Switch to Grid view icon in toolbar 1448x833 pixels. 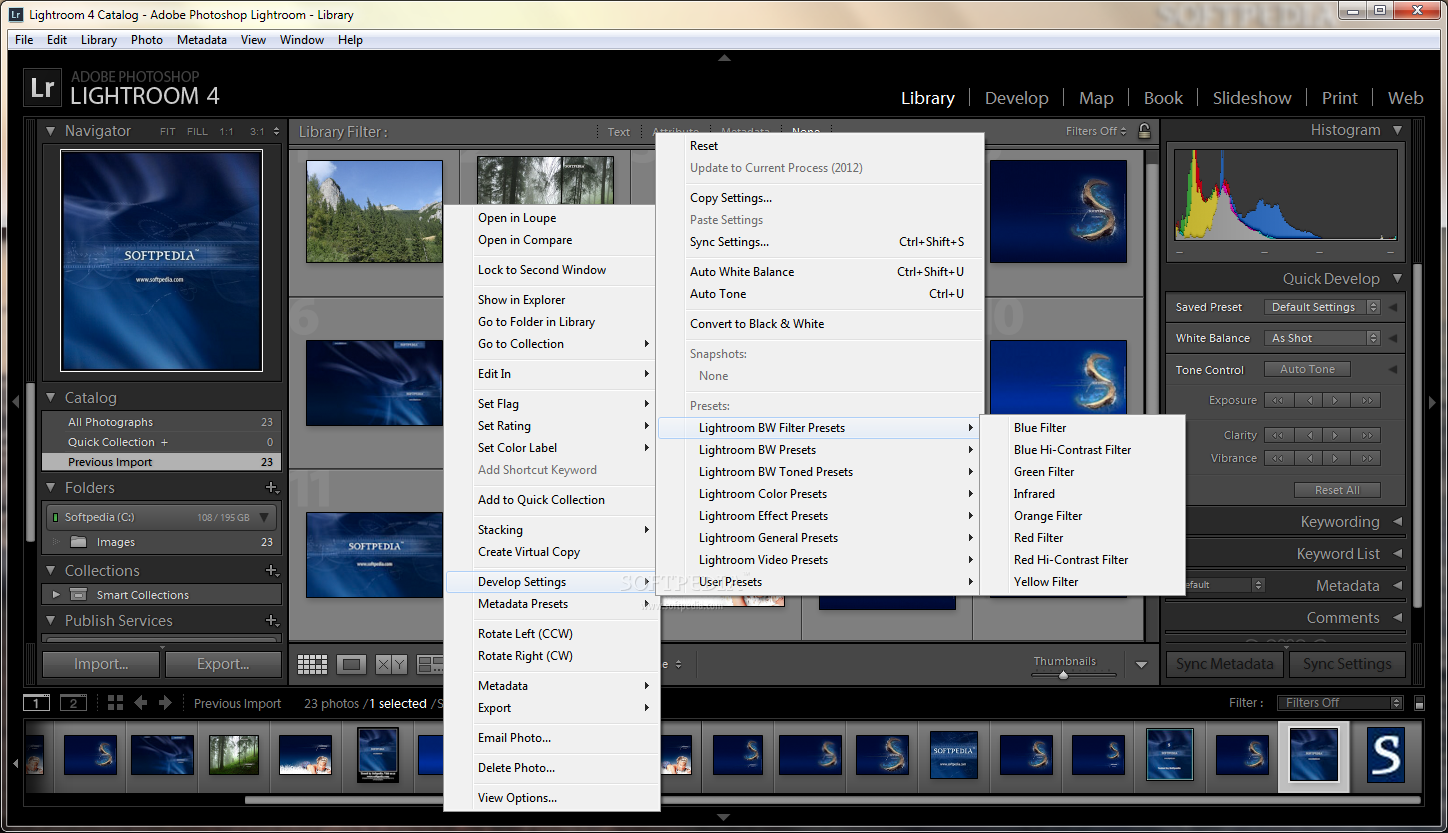(313, 664)
